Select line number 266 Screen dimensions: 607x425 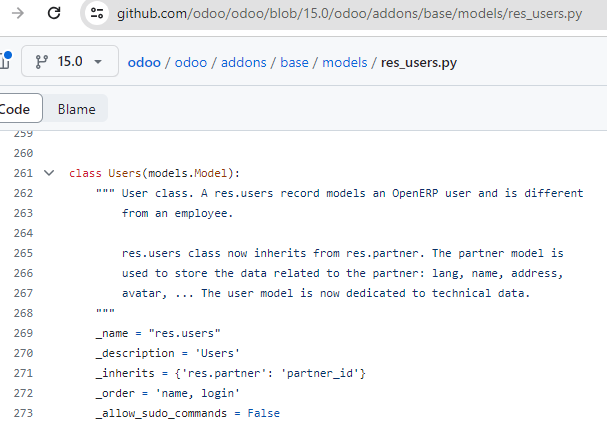pos(23,273)
